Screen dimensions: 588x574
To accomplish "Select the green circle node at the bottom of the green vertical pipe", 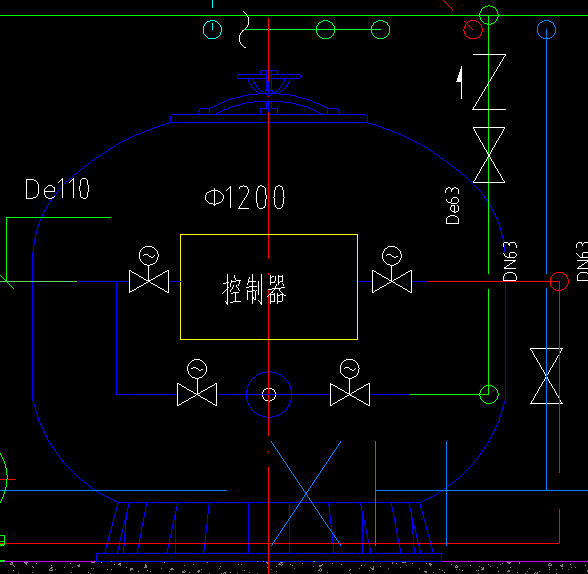I will click(x=489, y=394).
